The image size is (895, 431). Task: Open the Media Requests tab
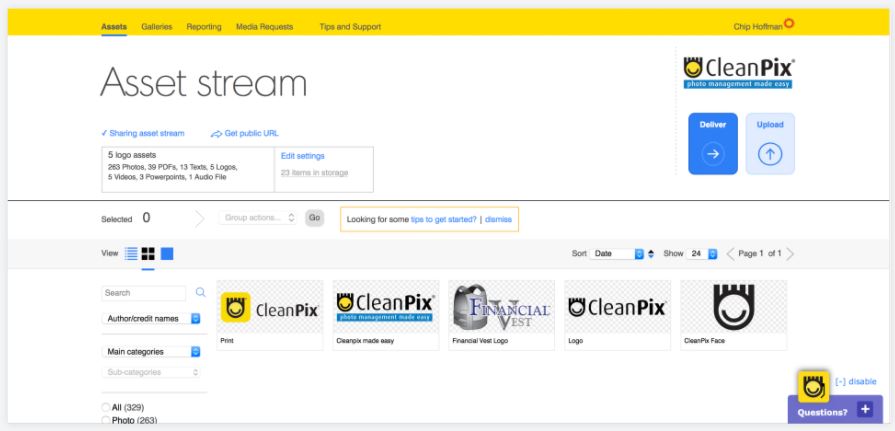coord(264,27)
